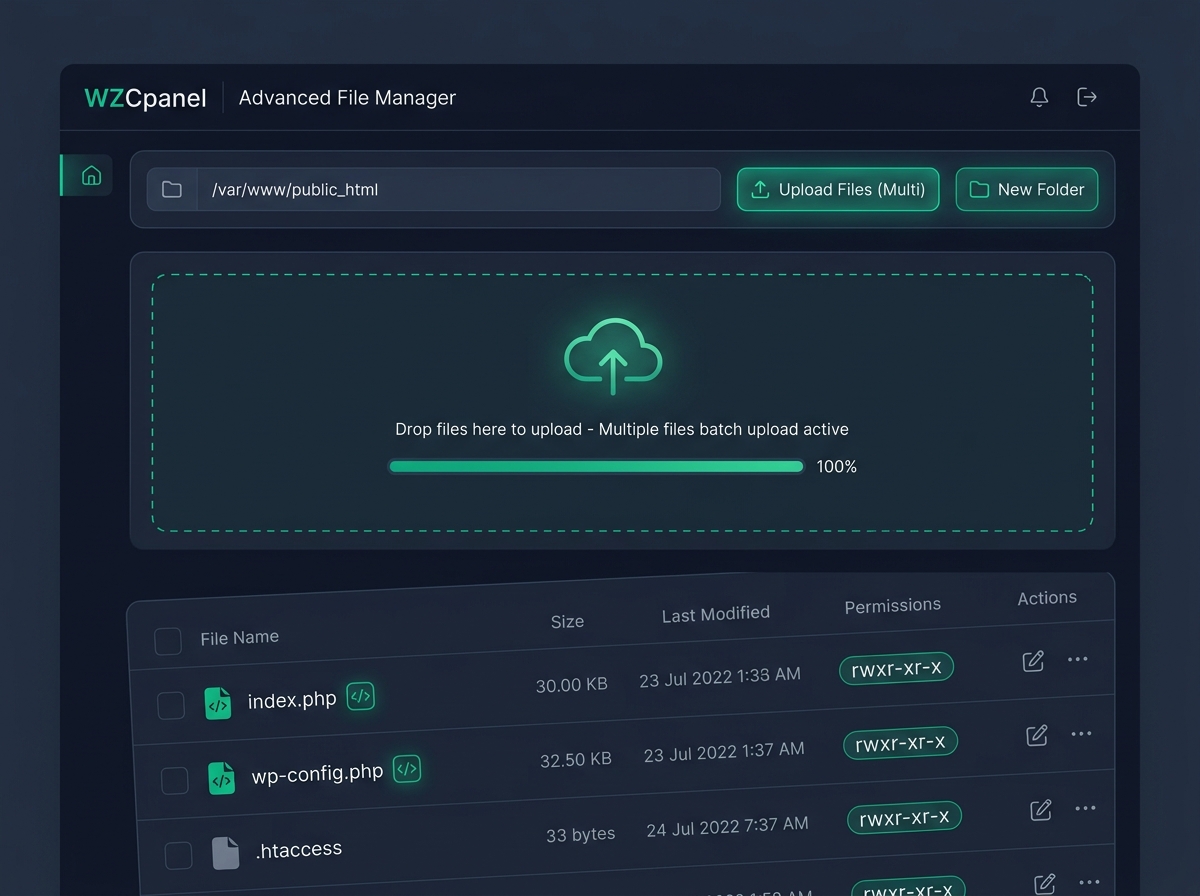Click the cloud upload icon
Screen dimensions: 1200x896
613,355
